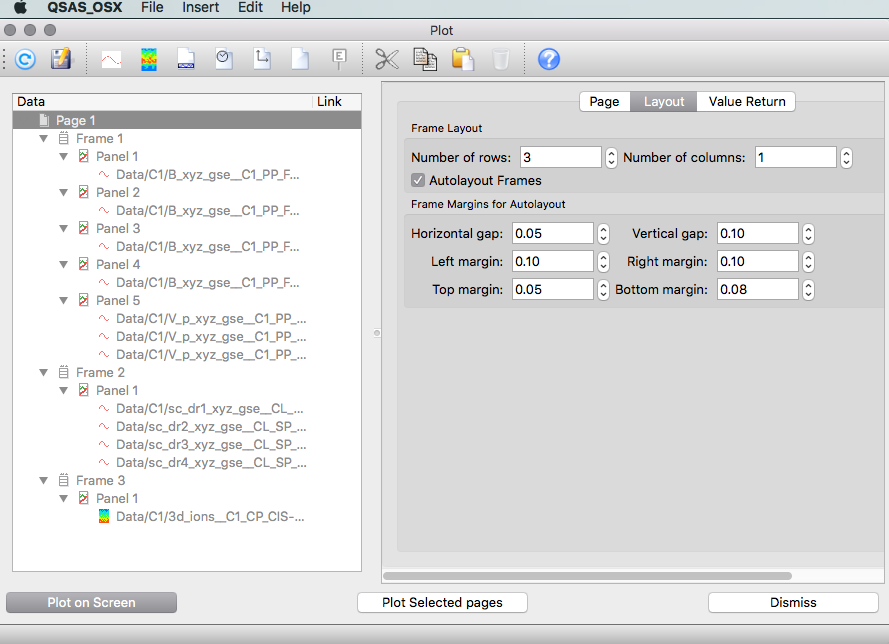Collapse the Frame 1 tree node
The image size is (889, 644).
coord(43,139)
